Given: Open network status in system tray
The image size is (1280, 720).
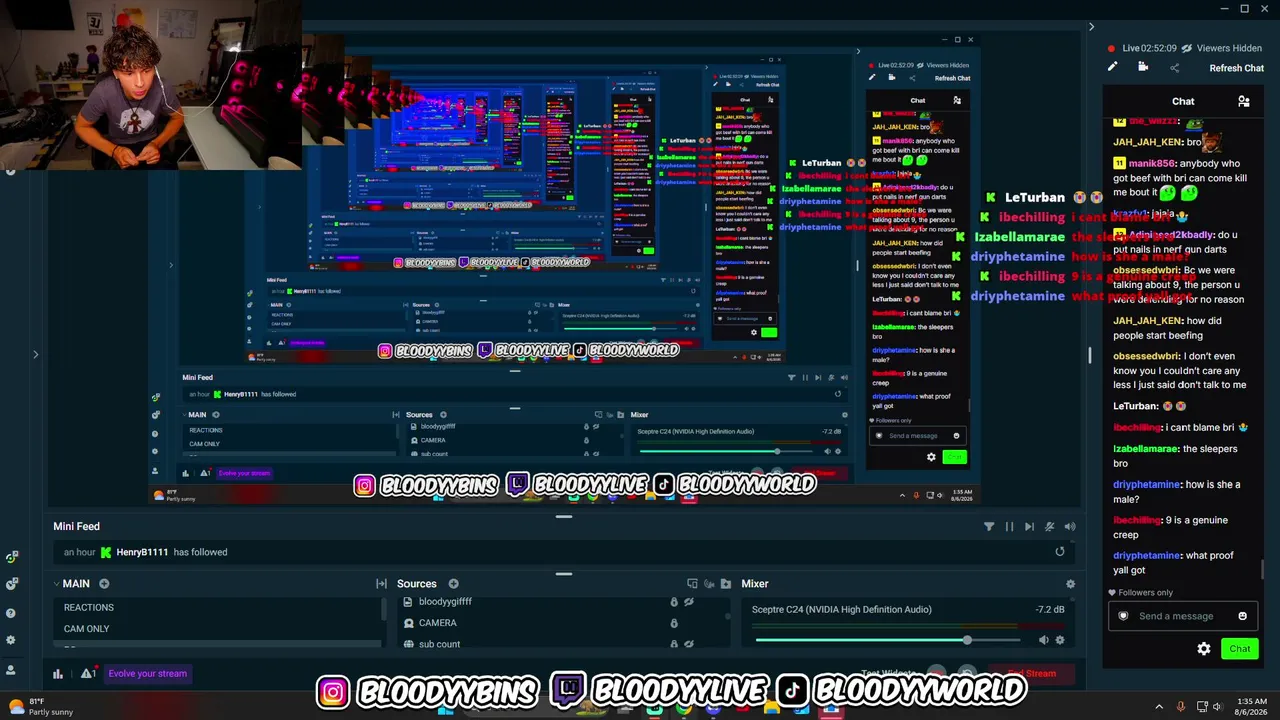Looking at the screenshot, I should point(1202,706).
